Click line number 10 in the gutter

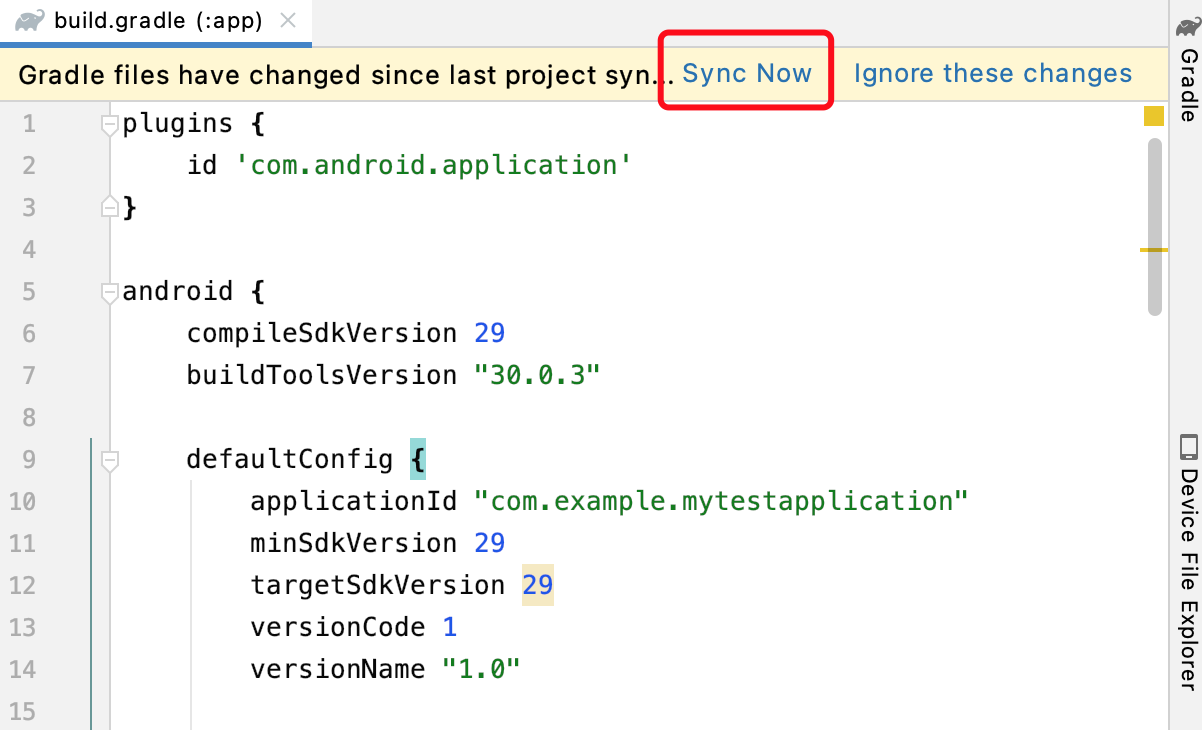click(22, 501)
